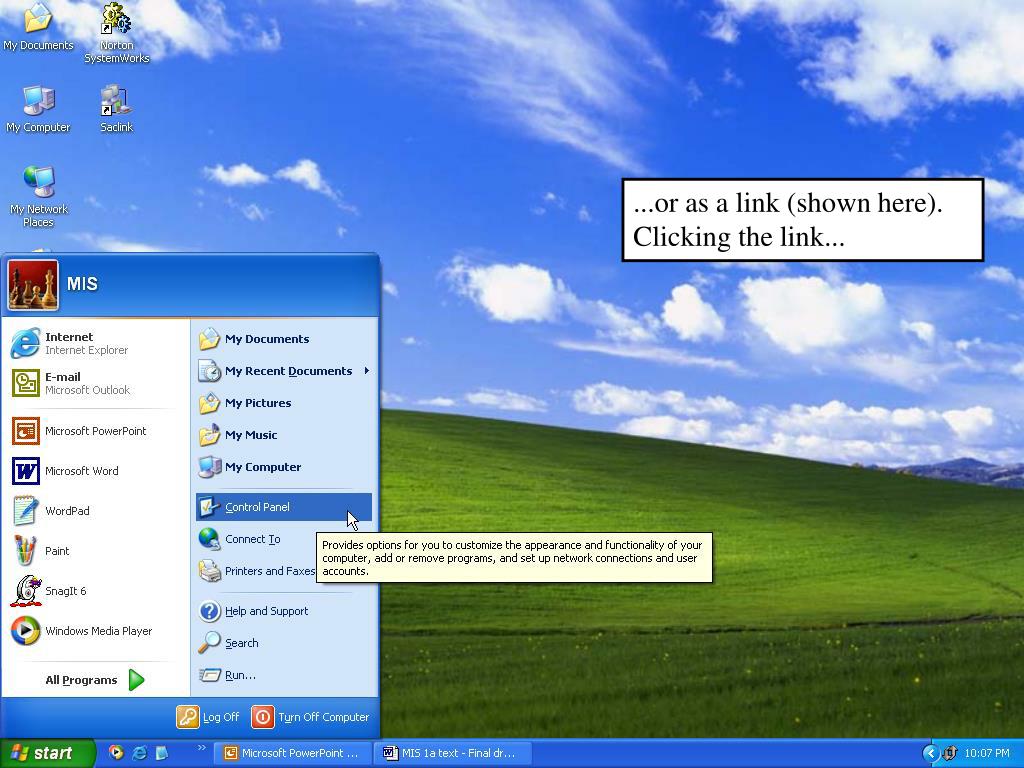
Task: Expand My Recent Documents submenu arrow
Action: click(367, 371)
